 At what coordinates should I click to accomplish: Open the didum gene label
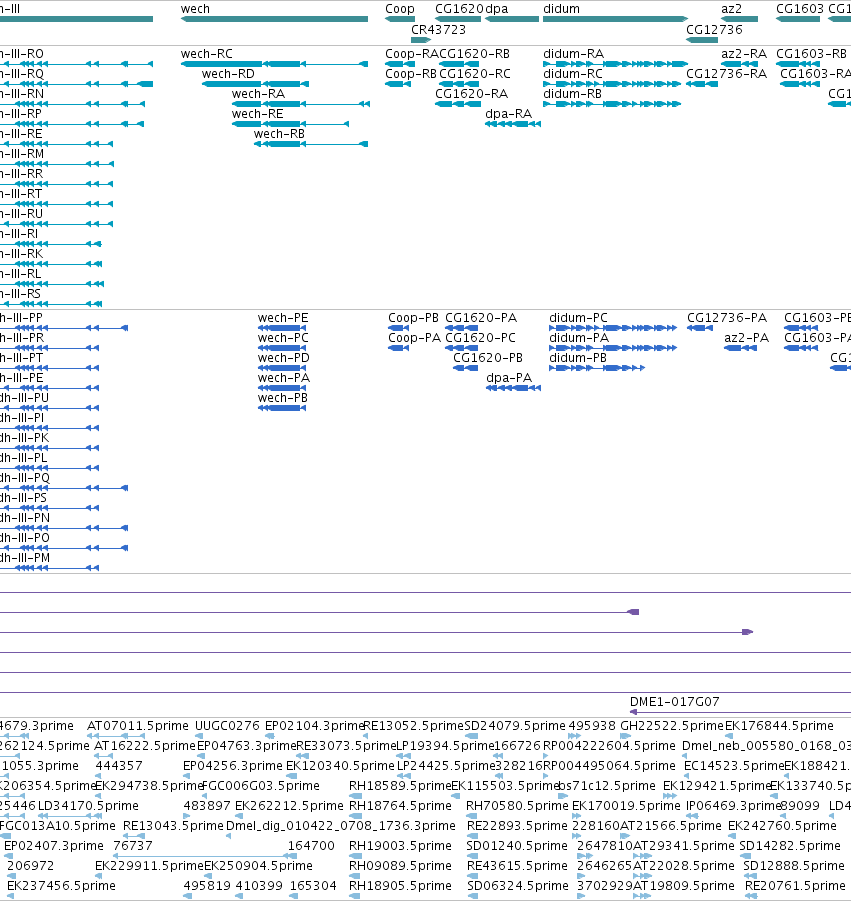(x=561, y=9)
